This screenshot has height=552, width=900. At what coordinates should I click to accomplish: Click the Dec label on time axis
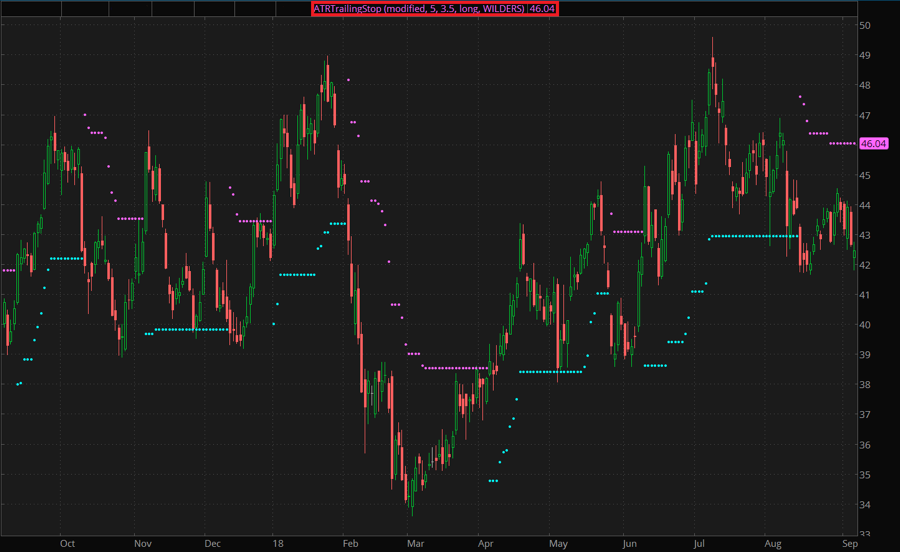click(212, 543)
